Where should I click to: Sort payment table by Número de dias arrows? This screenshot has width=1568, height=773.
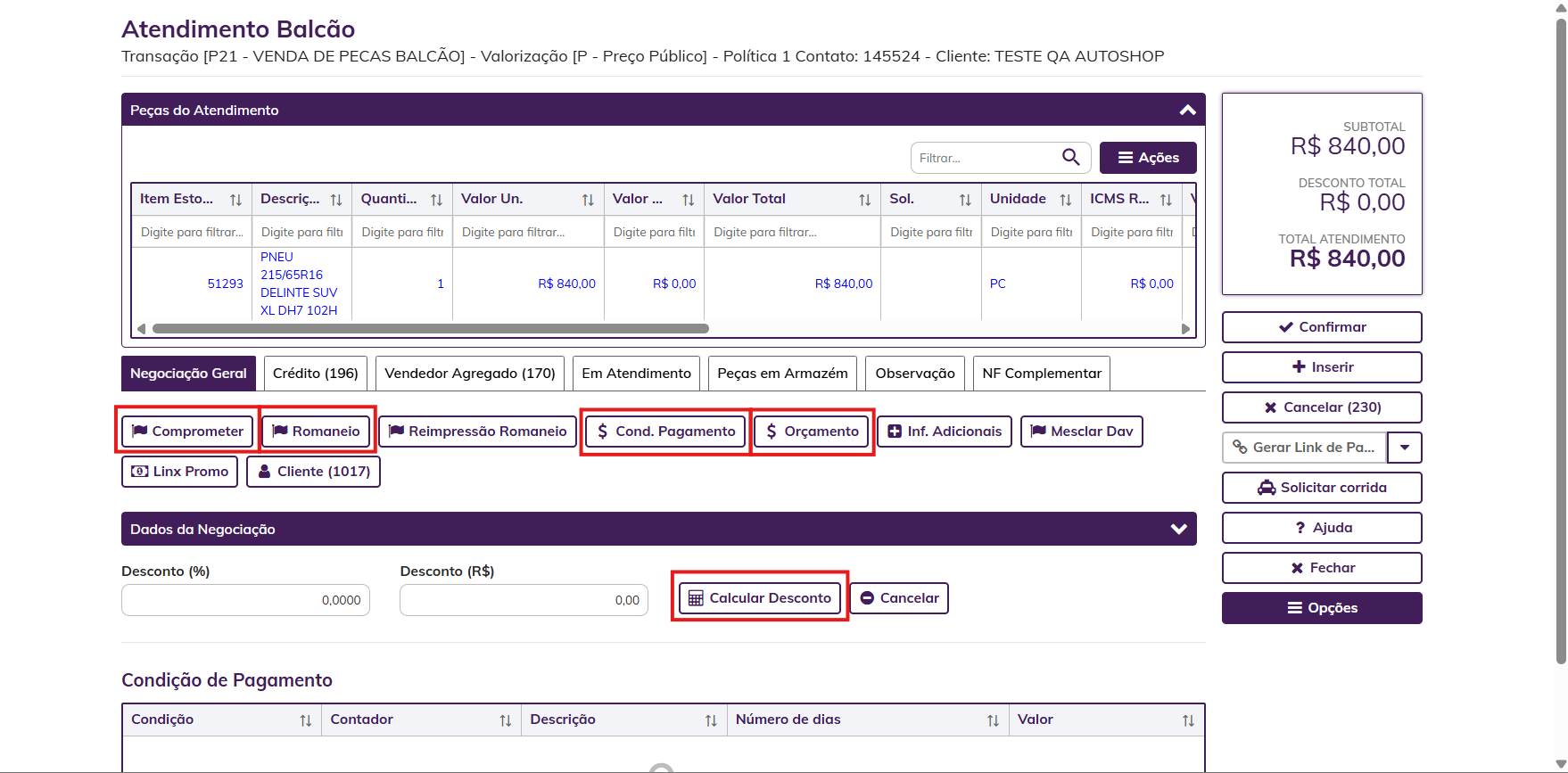(x=993, y=720)
